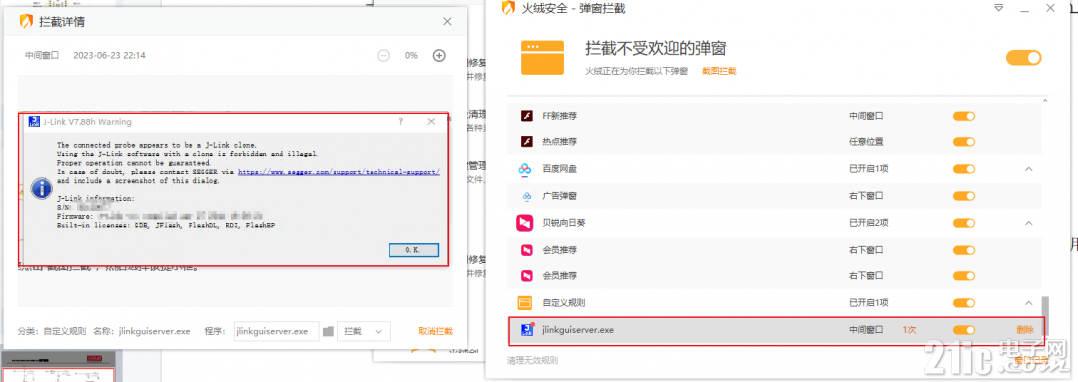This screenshot has height=382, width=1078.
Task: Select the 热点推荐 row label
Action: 560,142
